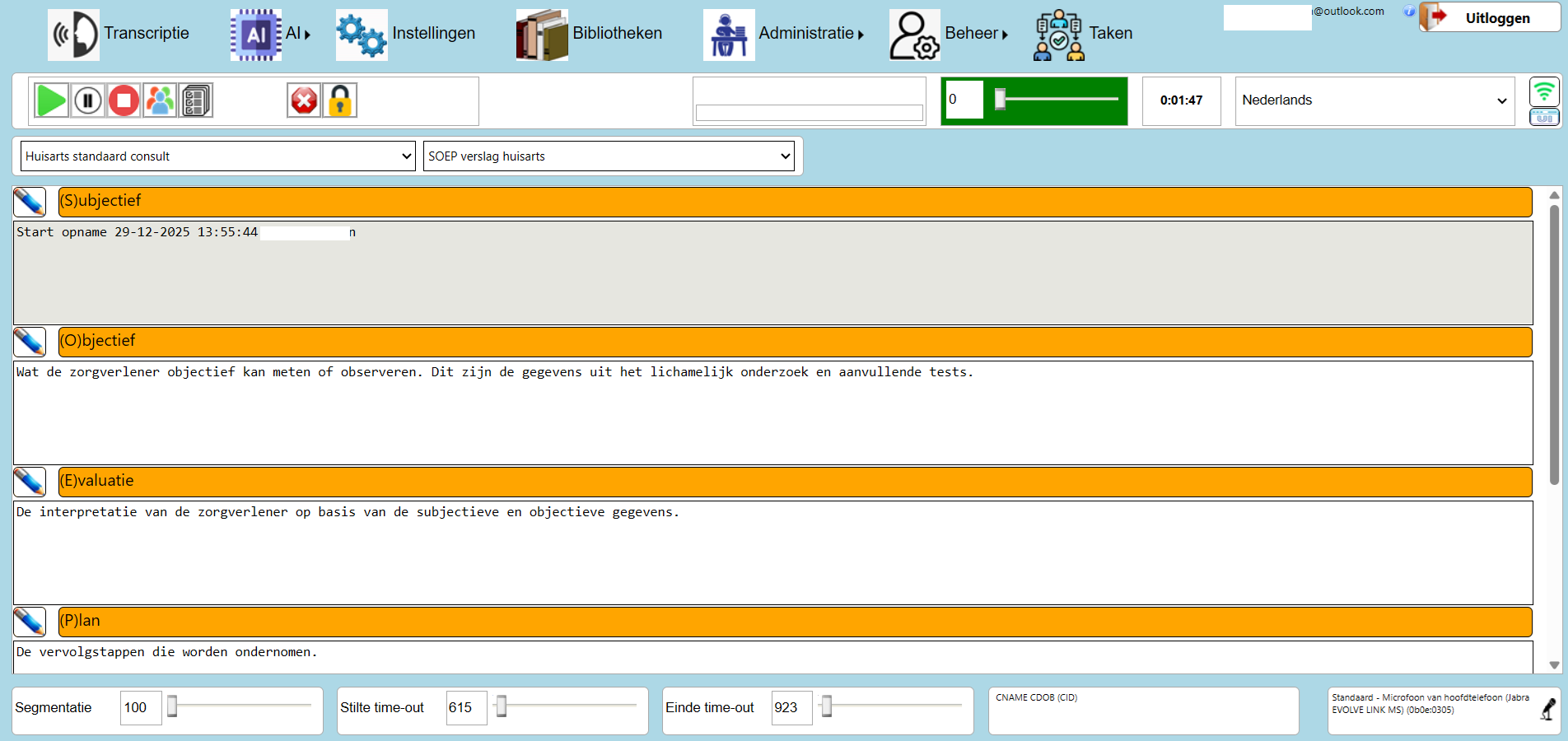
Task: Click the colorful people group icon
Action: coord(160,100)
